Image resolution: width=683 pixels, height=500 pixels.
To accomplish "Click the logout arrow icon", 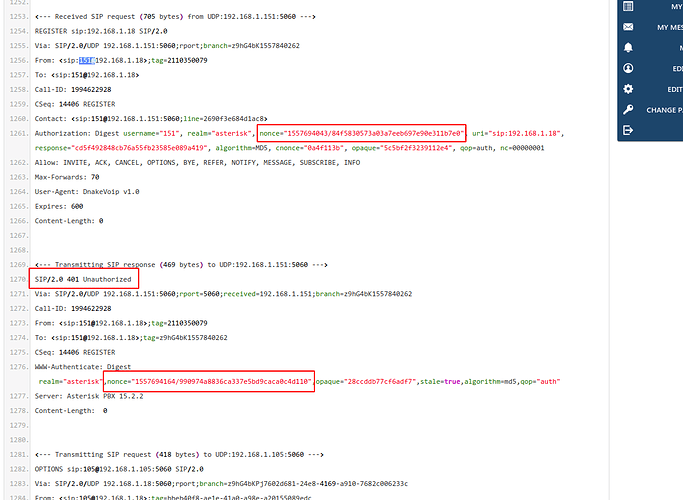I will pos(628,130).
